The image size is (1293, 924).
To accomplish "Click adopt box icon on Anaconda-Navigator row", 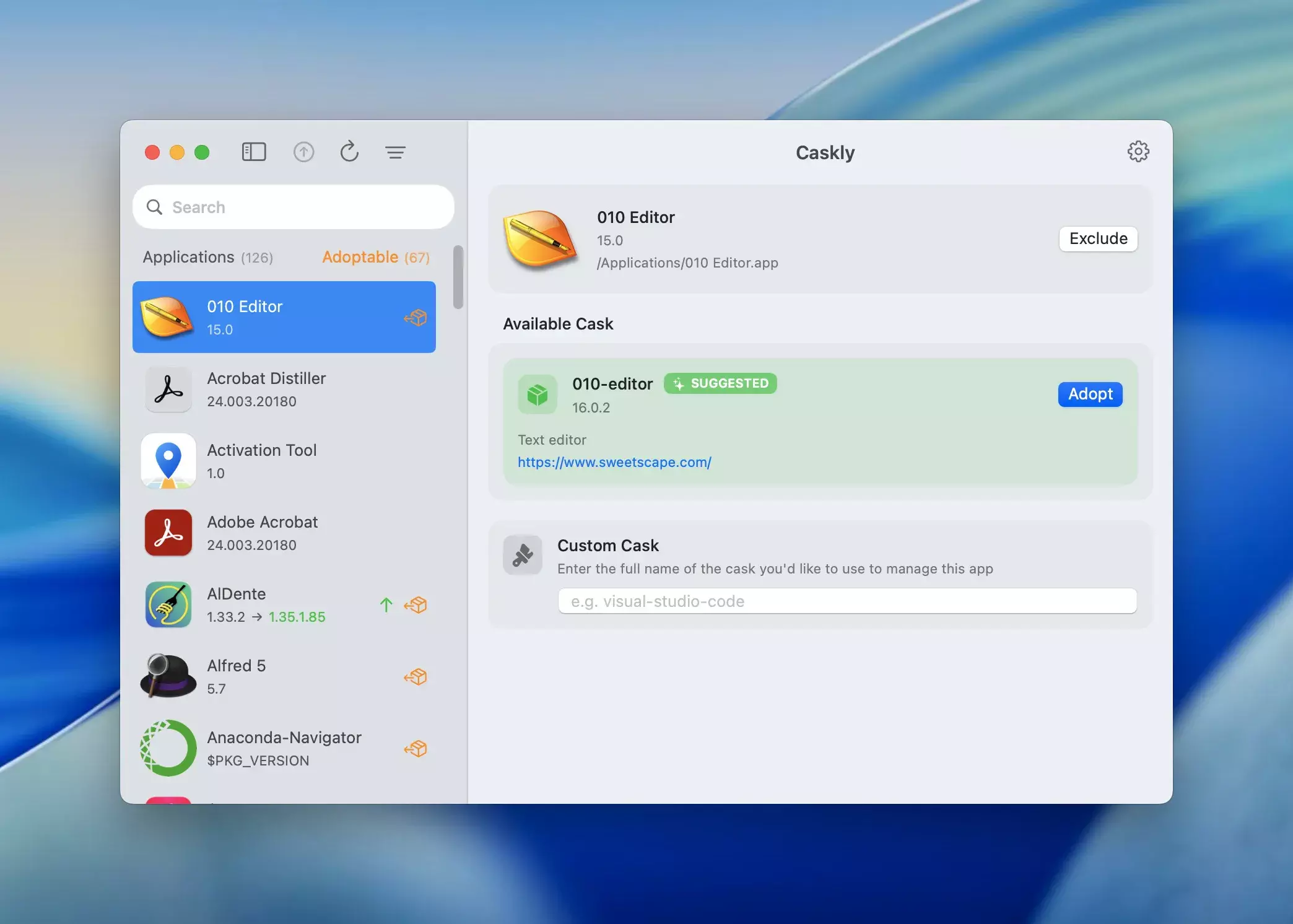I will 416,749.
